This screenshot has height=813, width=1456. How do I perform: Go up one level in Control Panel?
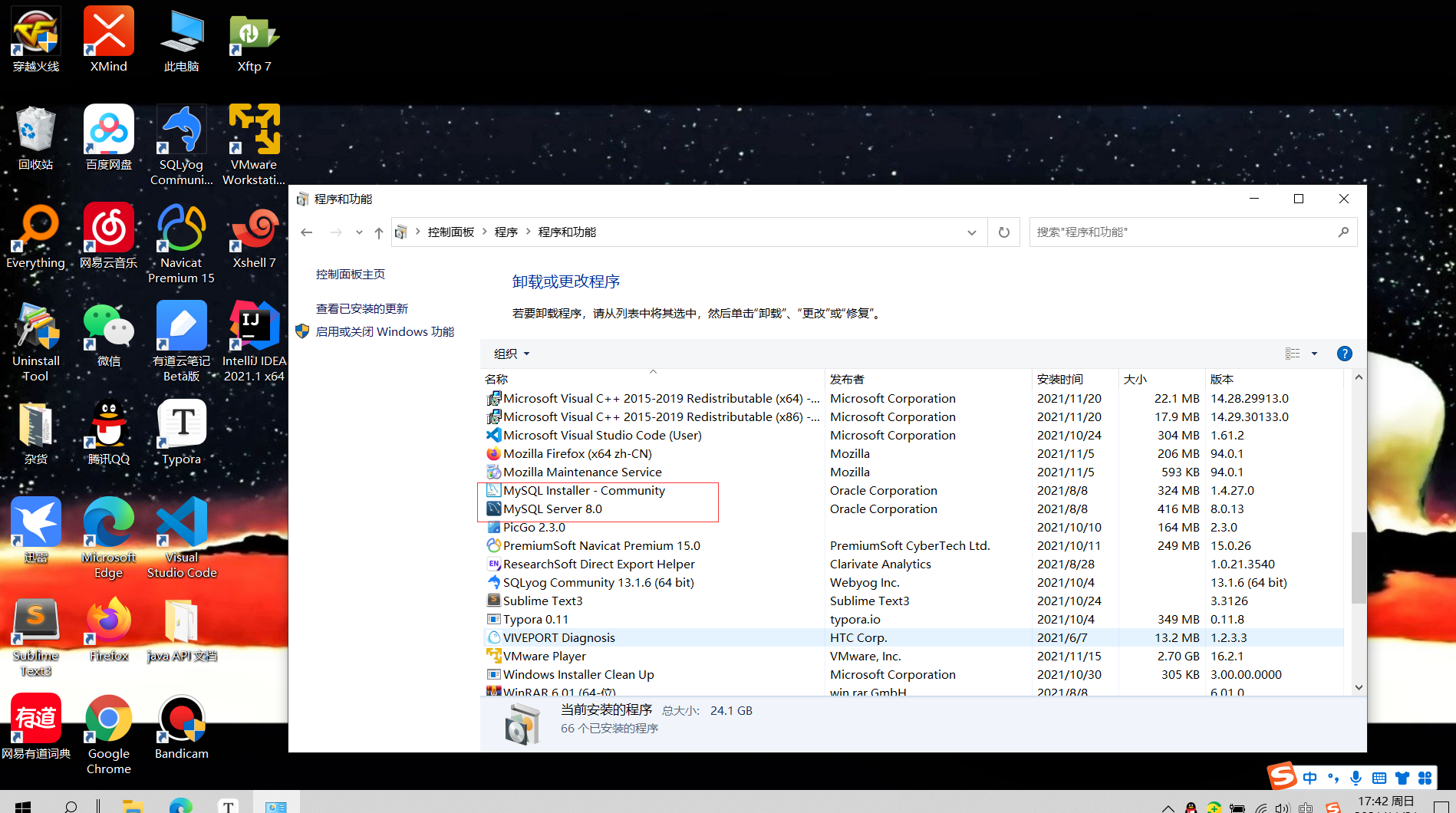pos(378,232)
